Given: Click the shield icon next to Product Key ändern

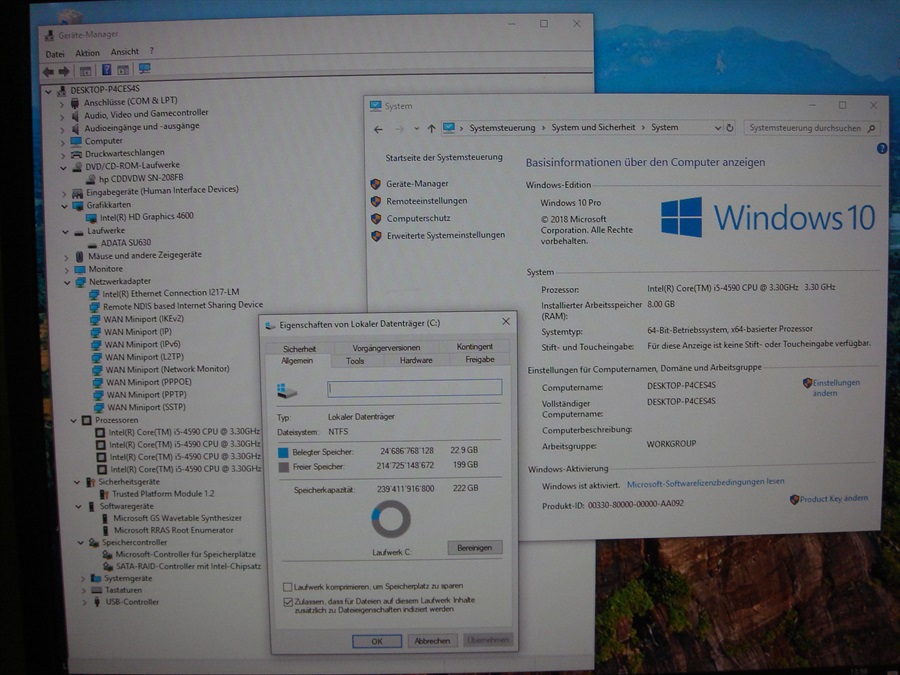Looking at the screenshot, I should coord(794,499).
